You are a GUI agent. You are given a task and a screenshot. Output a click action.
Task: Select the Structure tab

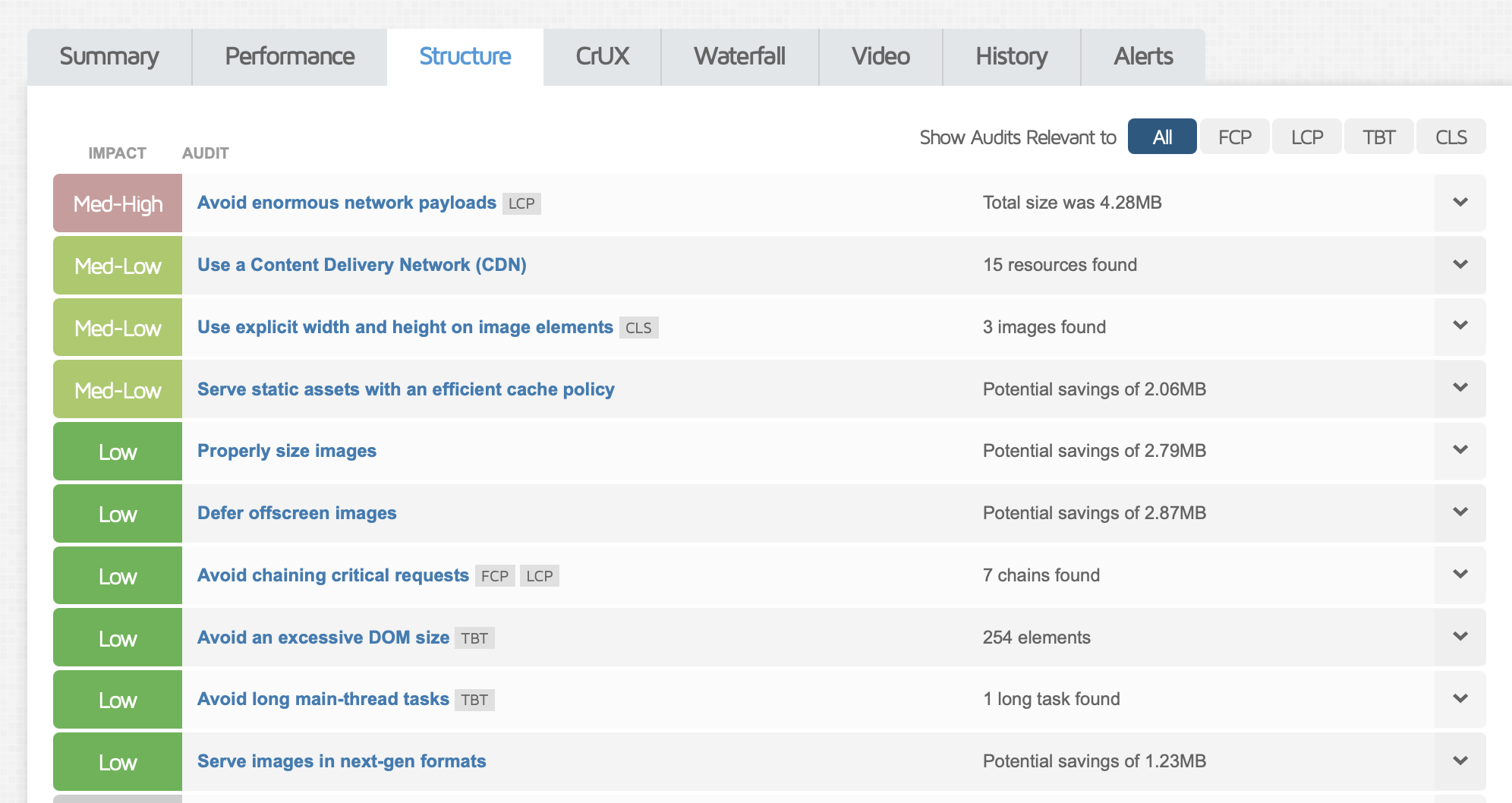465,57
